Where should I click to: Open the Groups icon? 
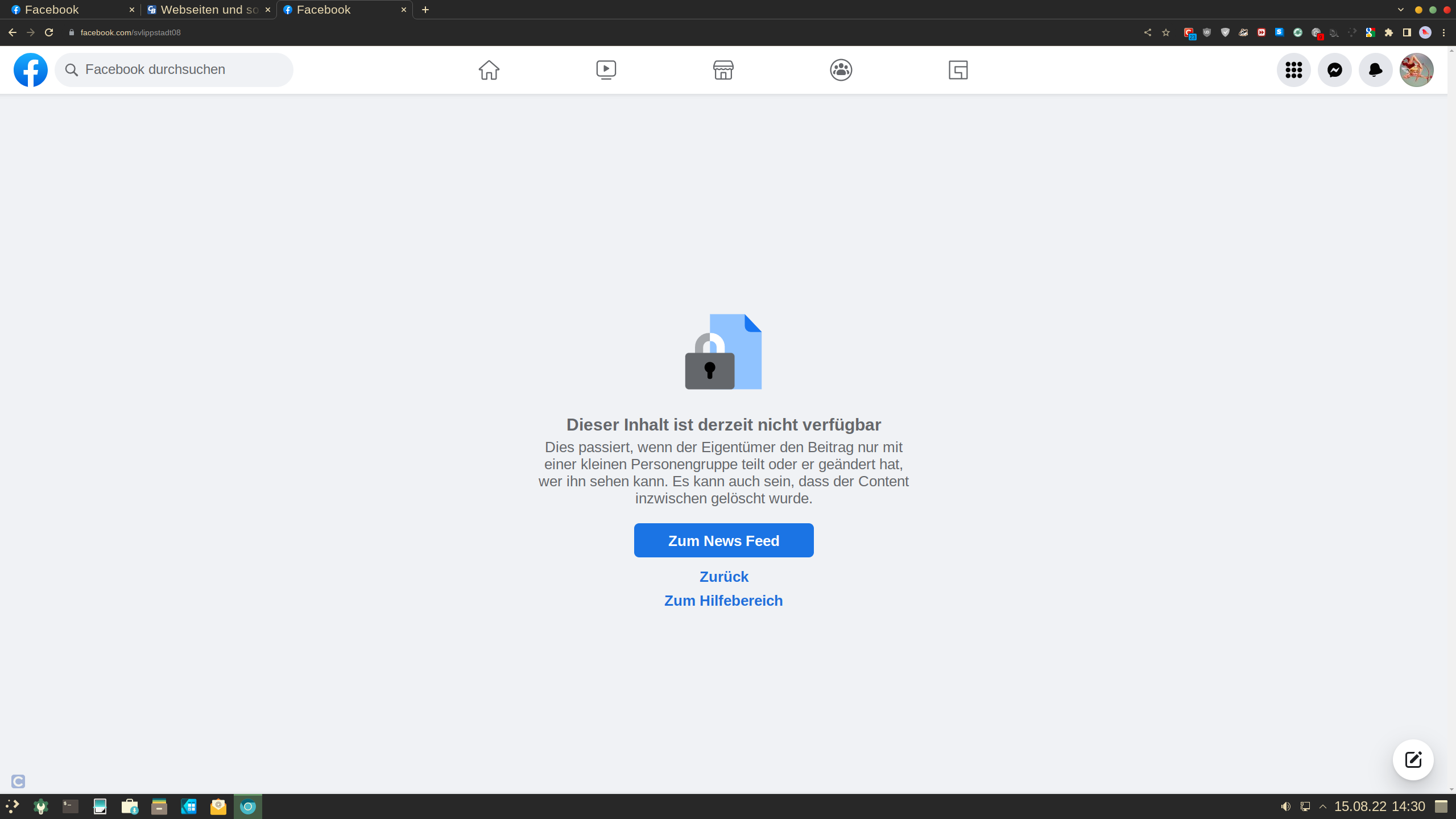[841, 70]
